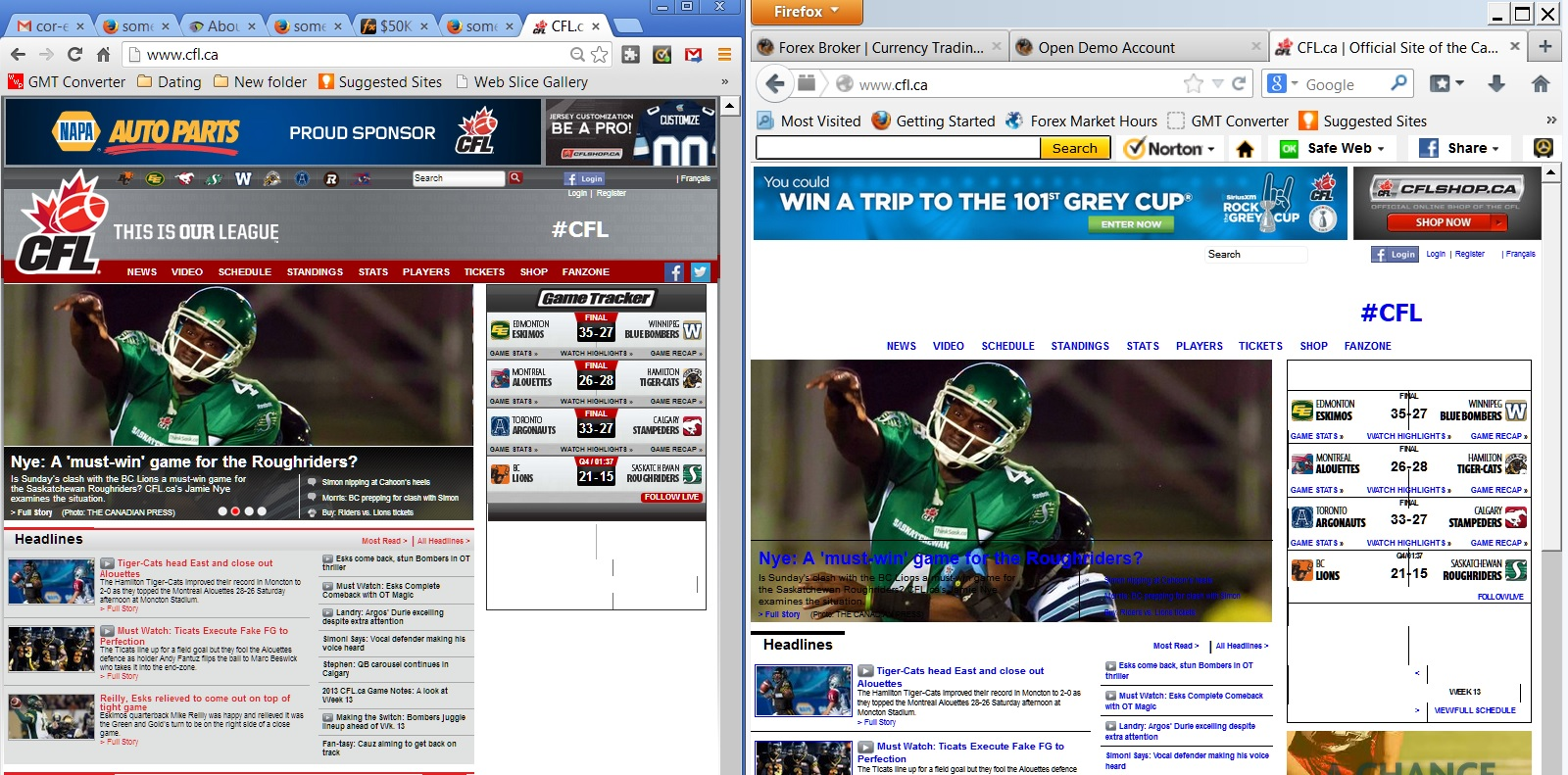The image size is (1568, 775).
Task: Reload the page in Chrome
Action: pyautogui.click(x=74, y=55)
